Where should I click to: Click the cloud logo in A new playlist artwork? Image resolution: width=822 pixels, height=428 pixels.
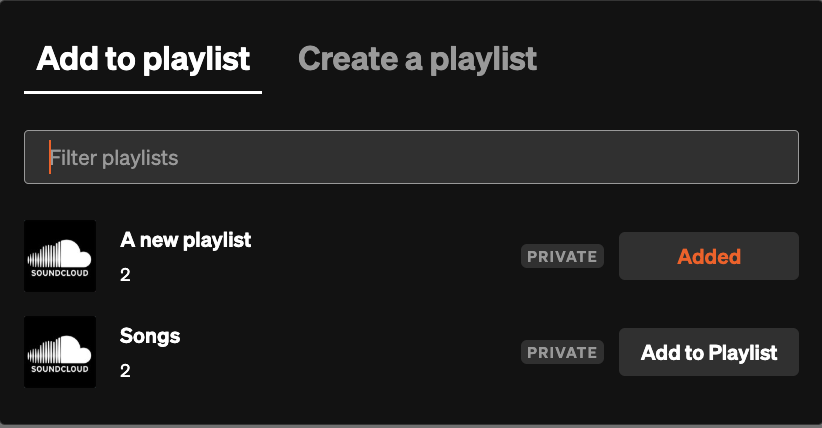[x=60, y=251]
